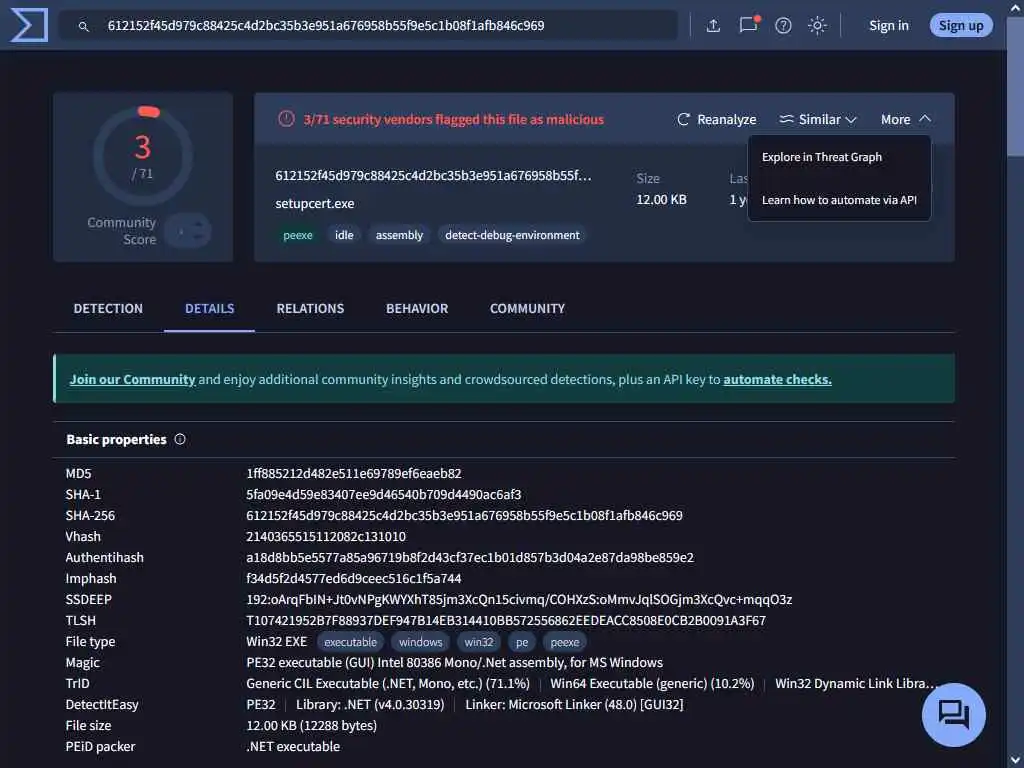Open the notifications chat icon
This screenshot has height=768, width=1024.
pos(748,25)
